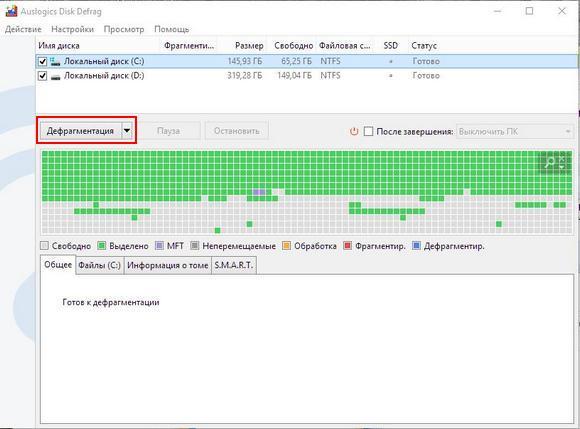
Task: Switch to the Файлы (C:) tab
Action: [100, 265]
